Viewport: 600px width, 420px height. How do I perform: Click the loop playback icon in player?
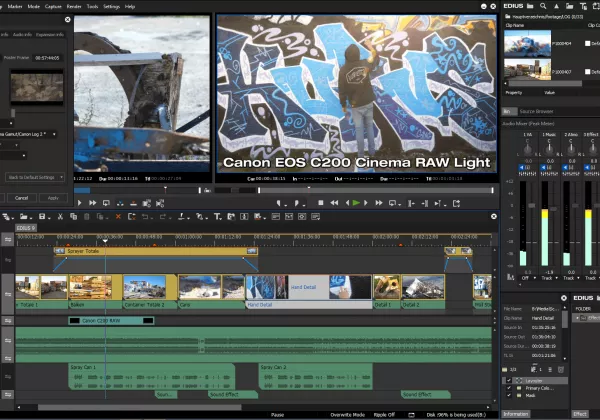click(106, 203)
